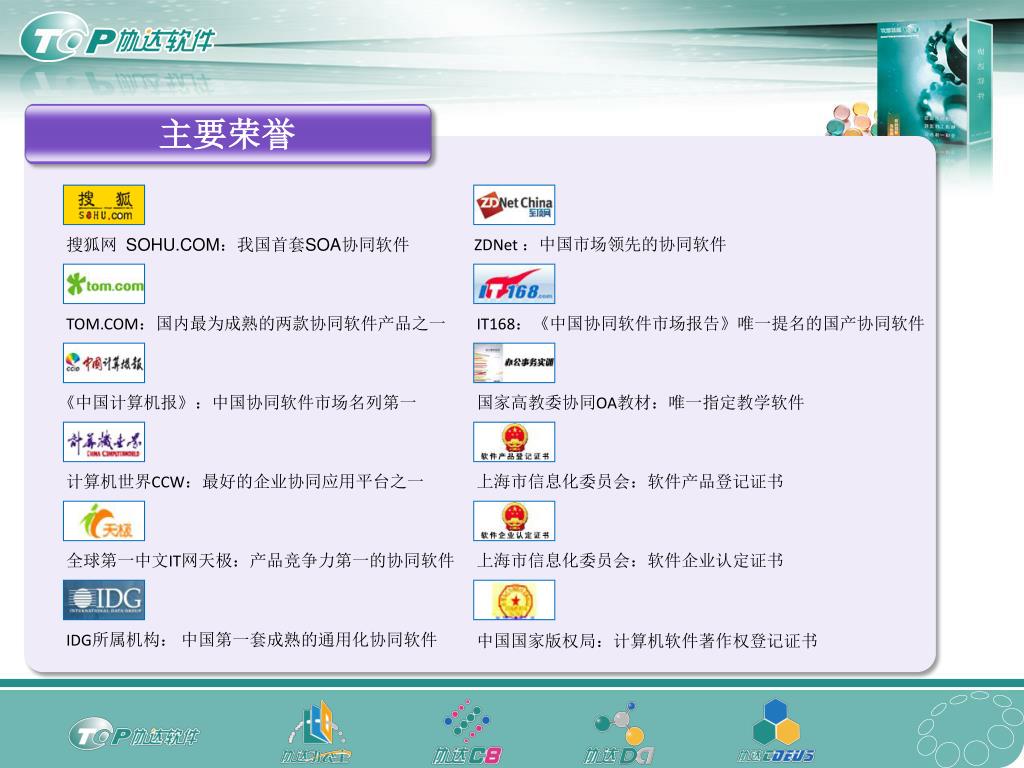Click text IDG所属机构：中国第一套成熟的通用化协同软件
The width and height of the screenshot is (1024, 768).
click(251, 640)
